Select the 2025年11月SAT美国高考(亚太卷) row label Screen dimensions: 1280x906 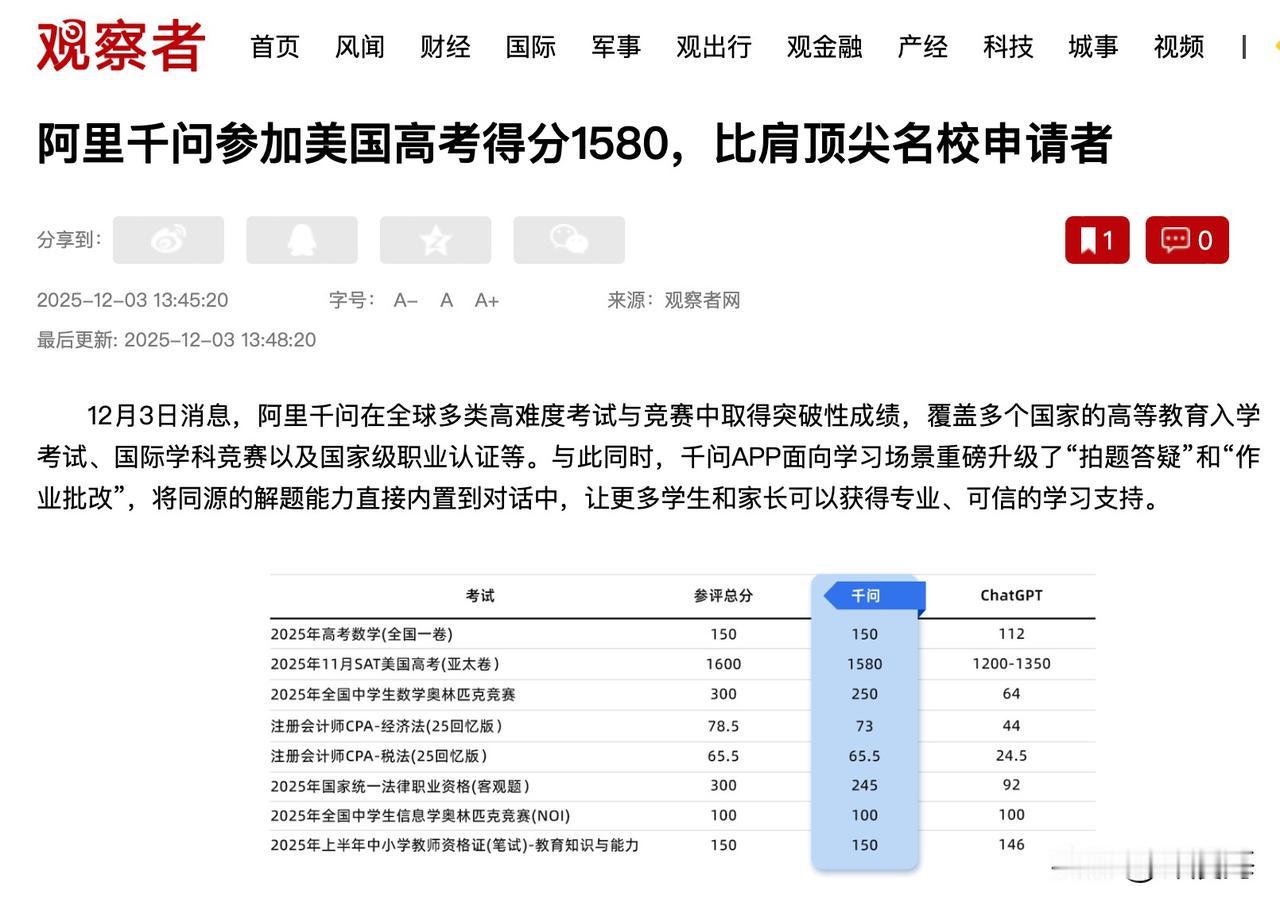pyautogui.click(x=384, y=664)
